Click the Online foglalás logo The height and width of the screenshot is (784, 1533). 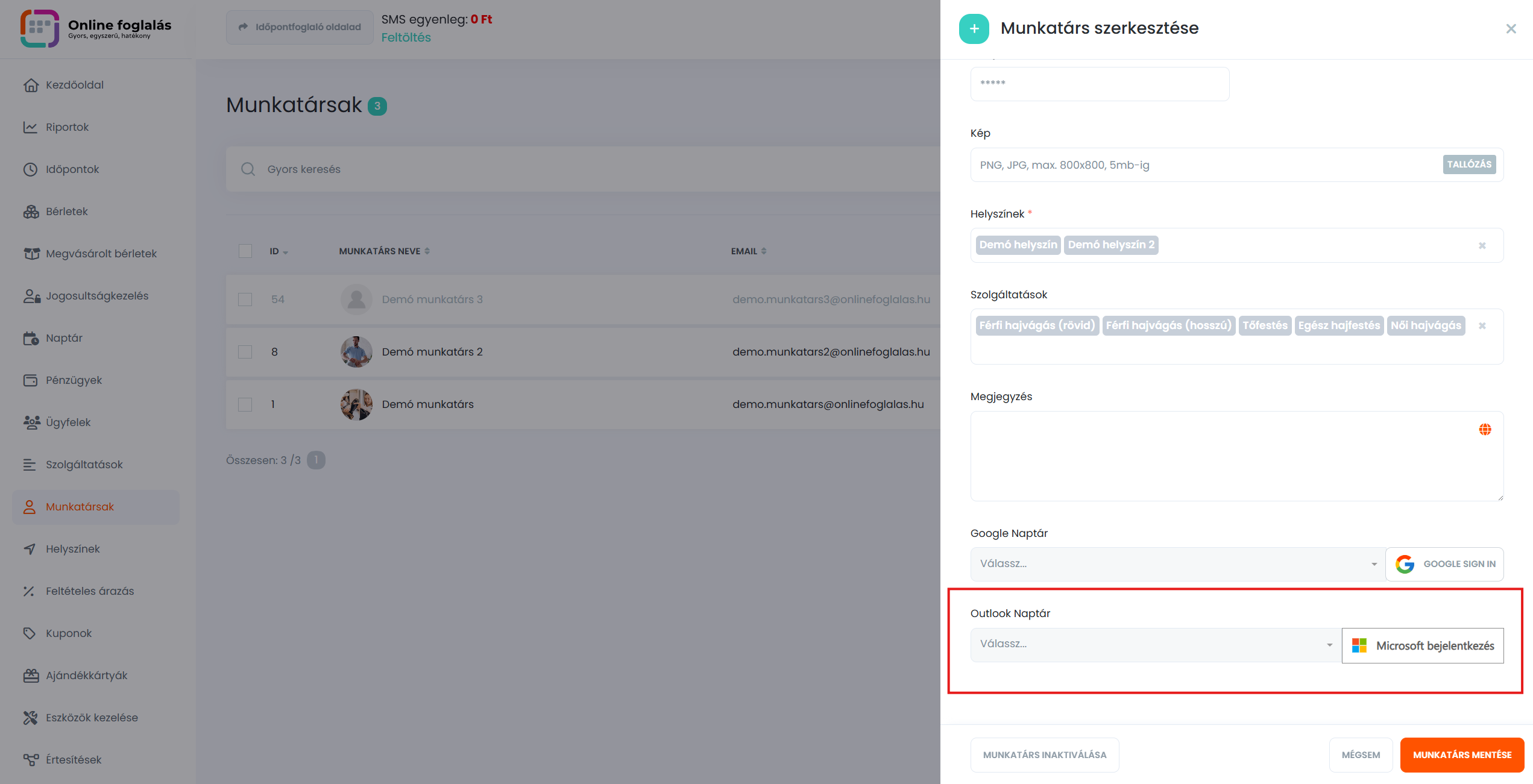40,28
